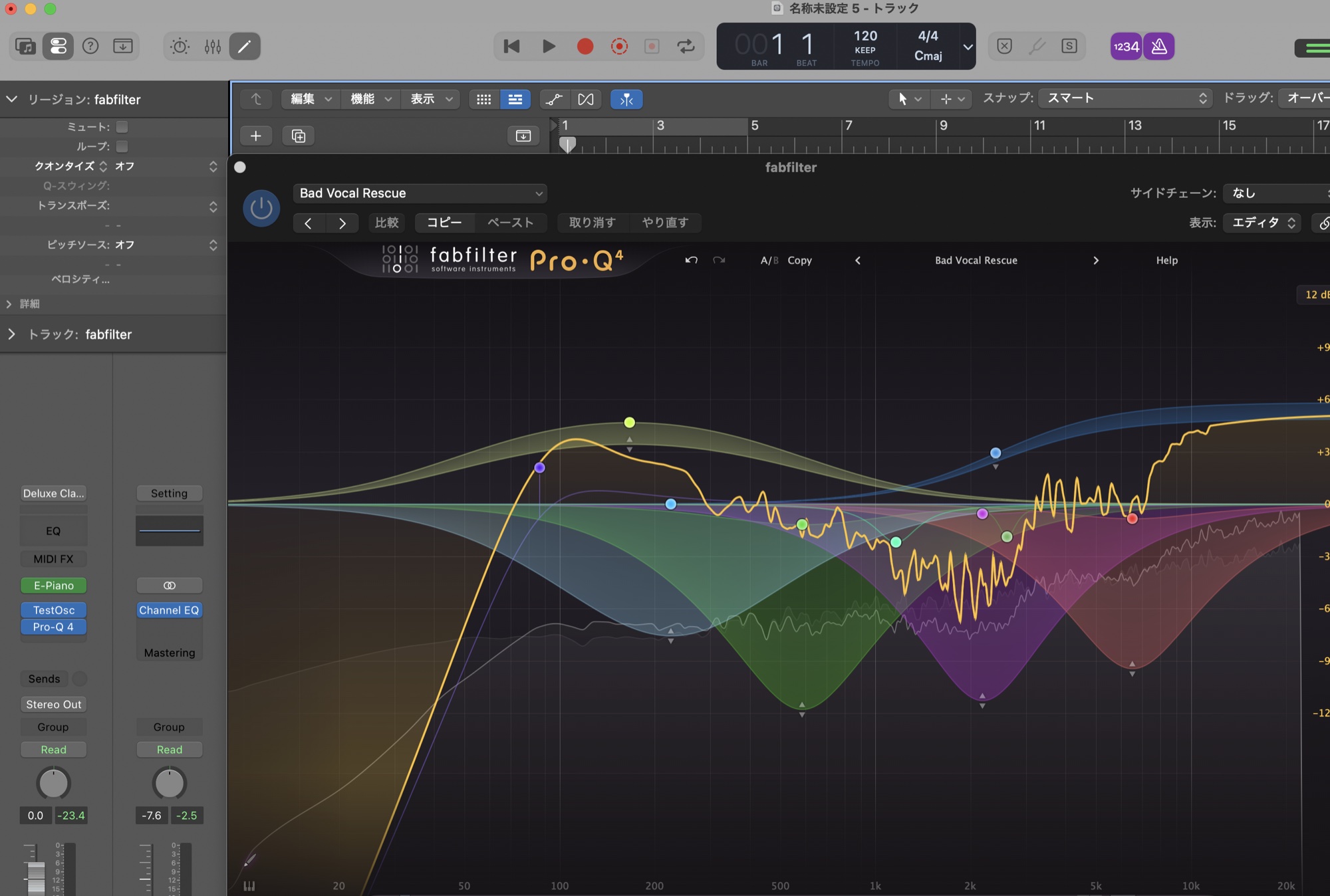Select the magenta EQ band node
1330x896 pixels.
(982, 513)
